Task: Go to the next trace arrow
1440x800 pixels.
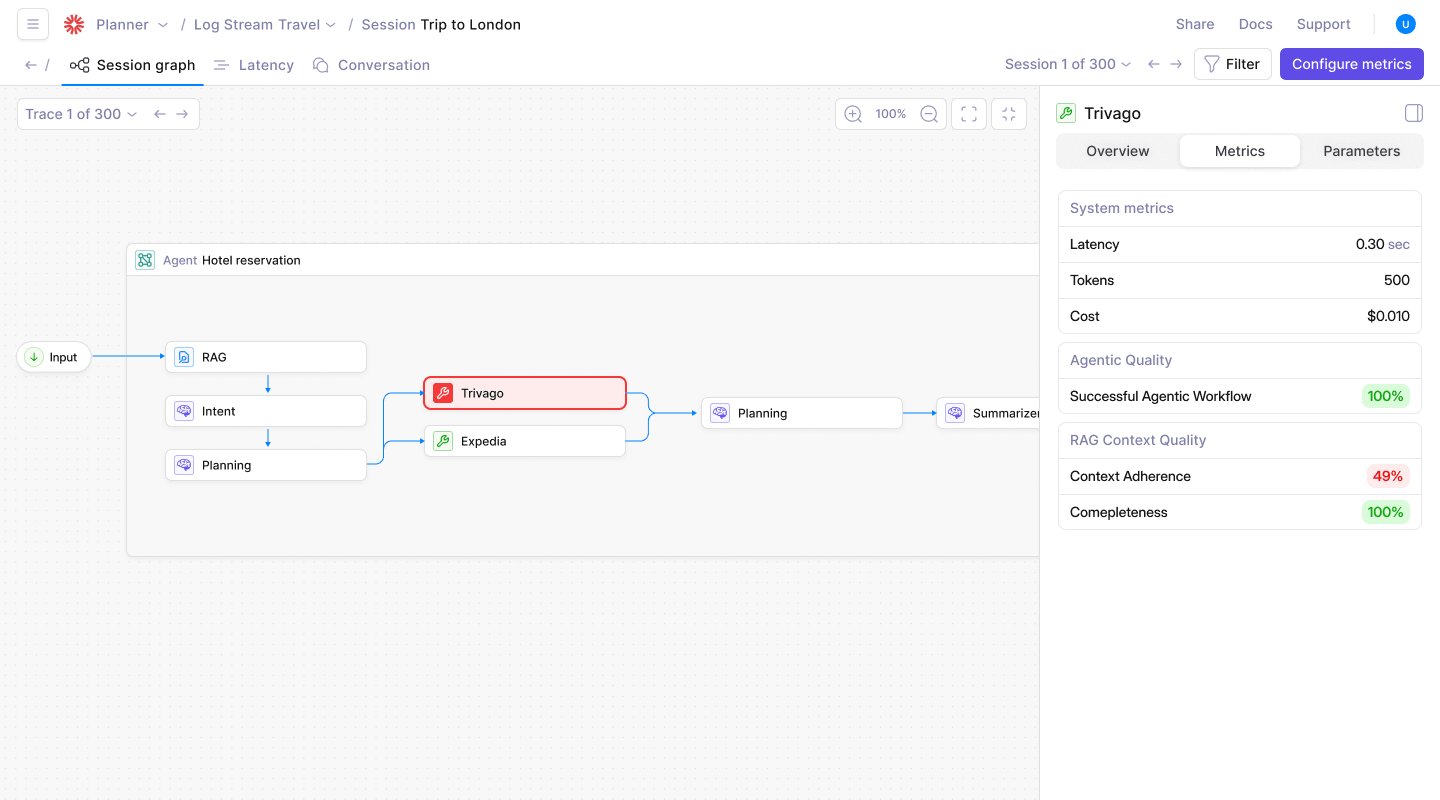Action: pos(182,114)
